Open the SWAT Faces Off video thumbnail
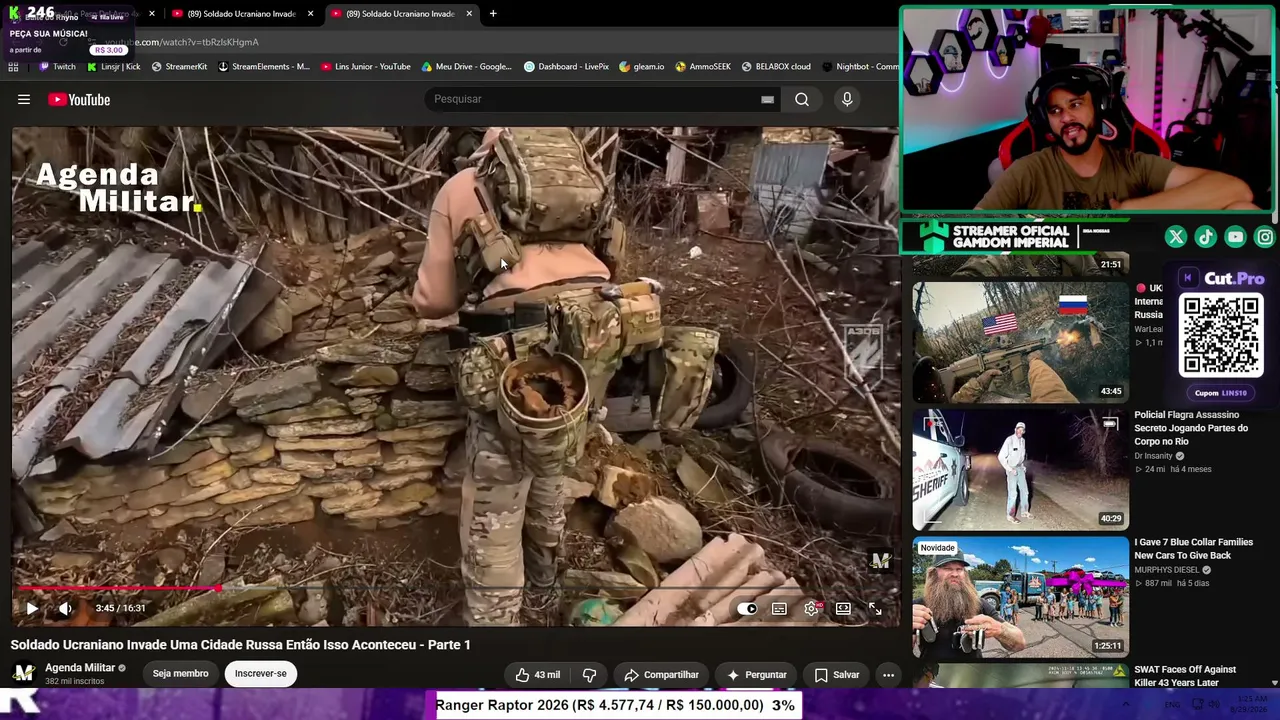 point(1020,676)
